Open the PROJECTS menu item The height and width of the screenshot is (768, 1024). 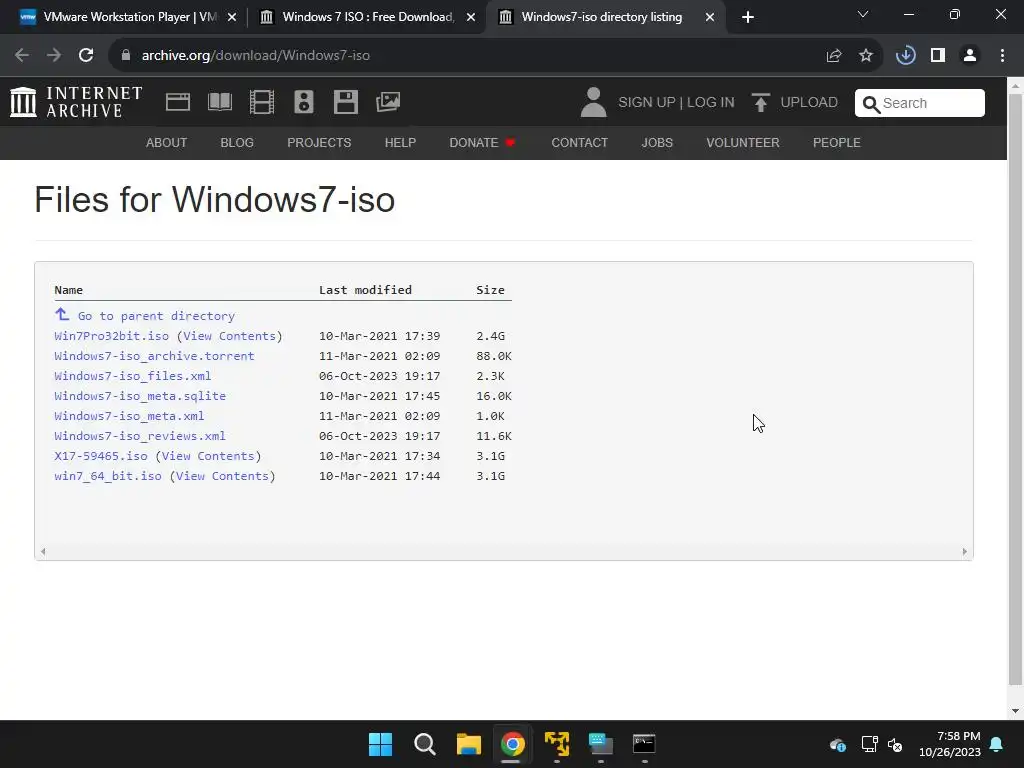[319, 142]
